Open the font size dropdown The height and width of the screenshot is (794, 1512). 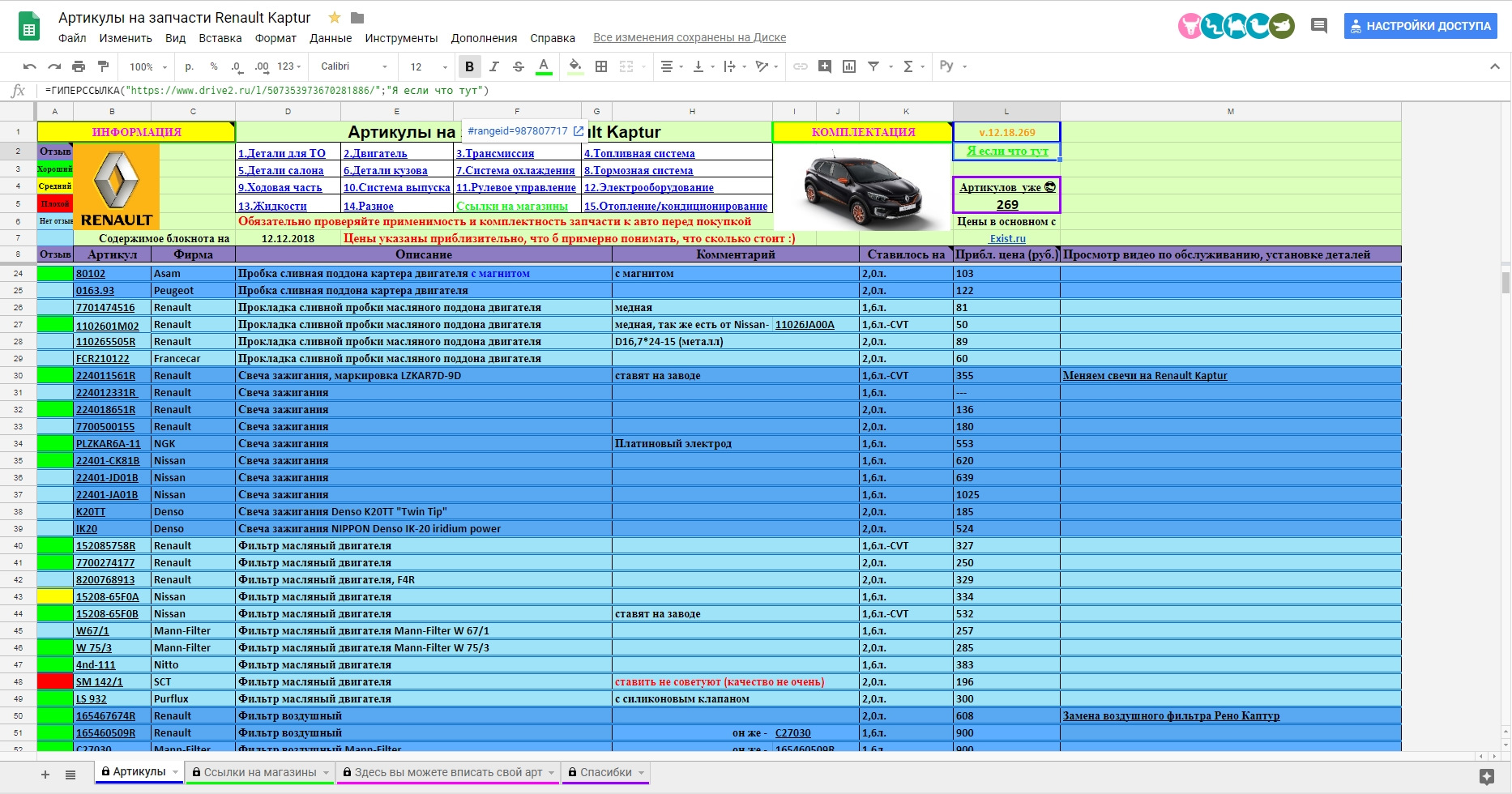click(429, 66)
